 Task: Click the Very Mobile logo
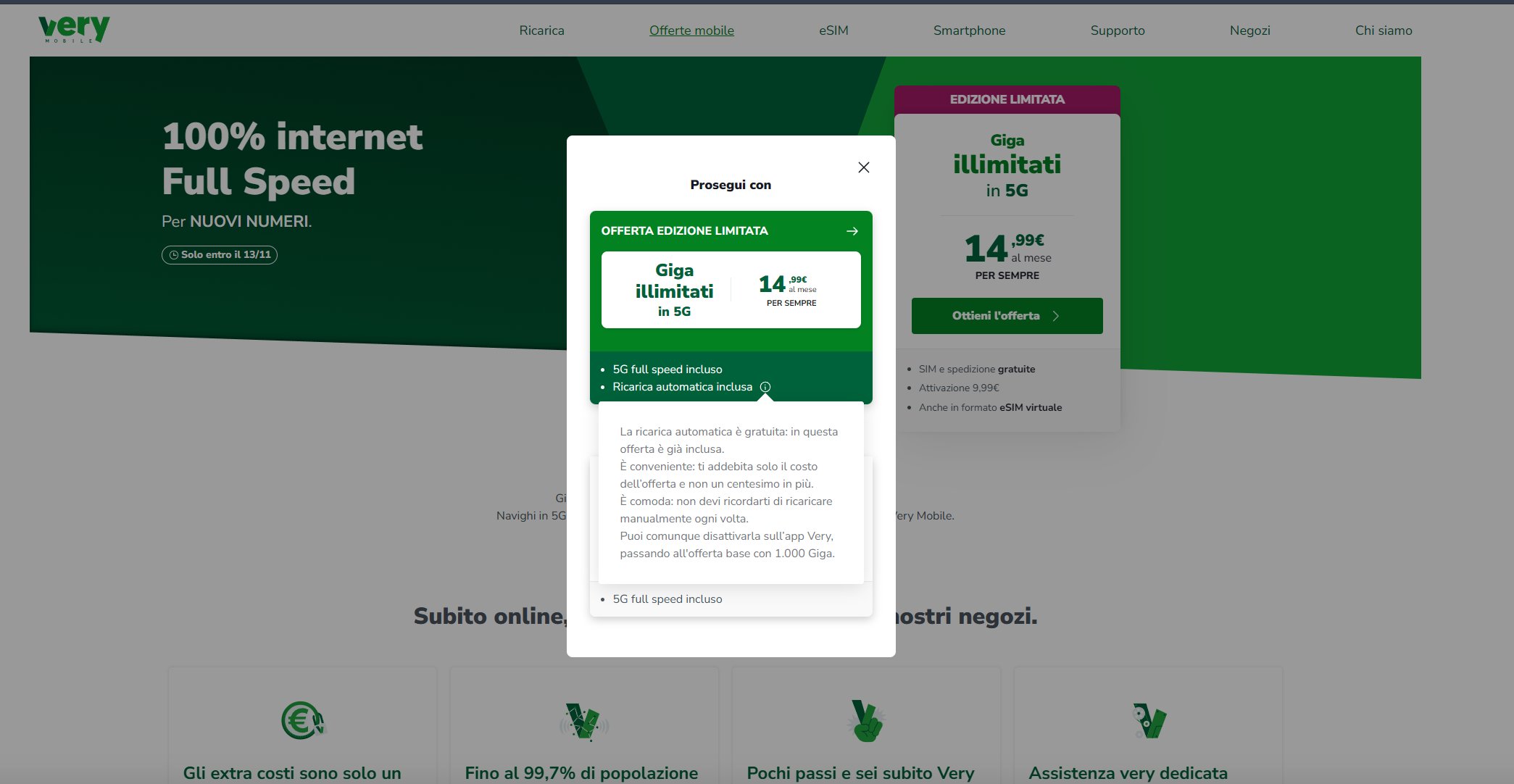click(74, 29)
